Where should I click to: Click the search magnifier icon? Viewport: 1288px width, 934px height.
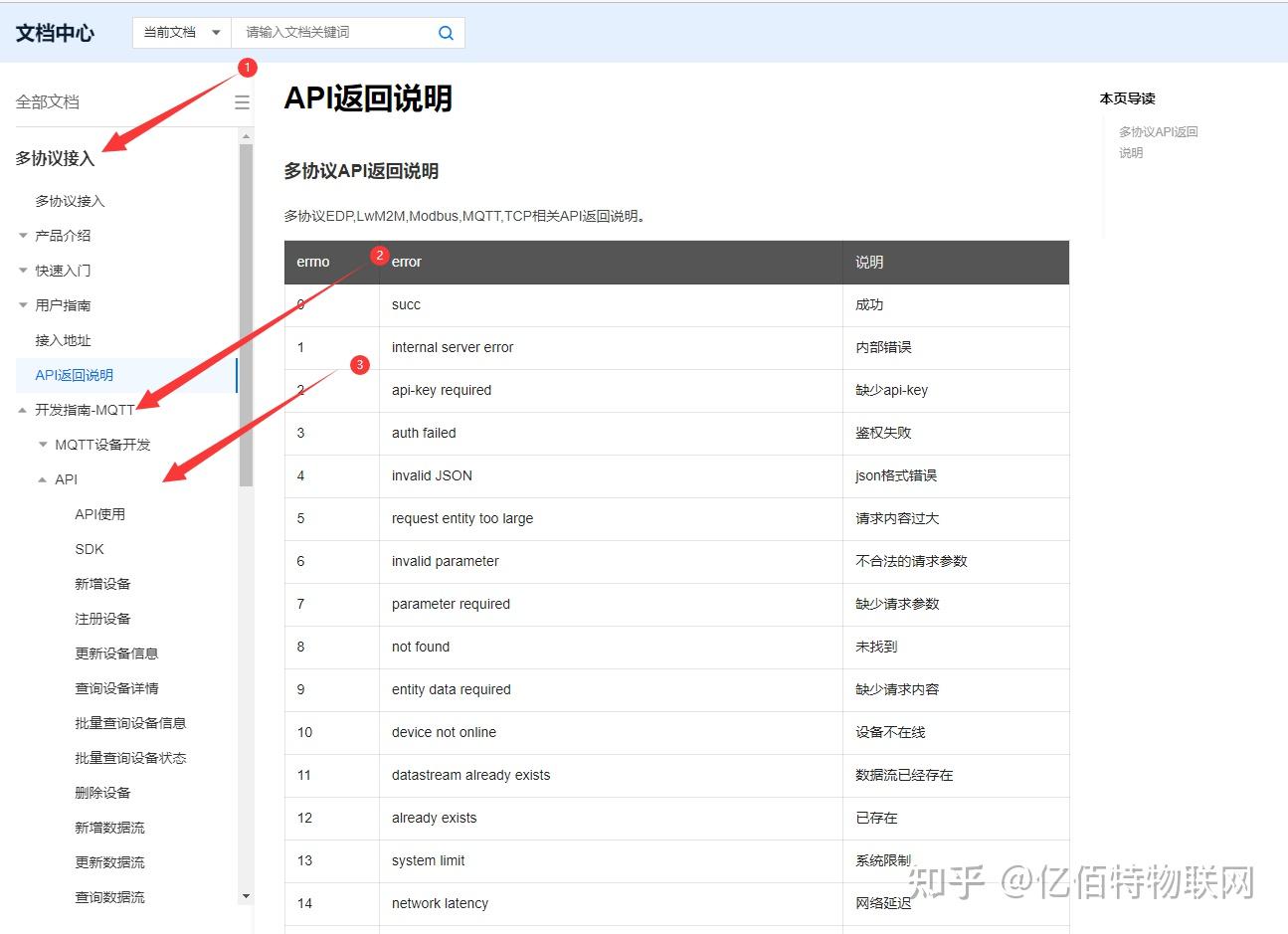coord(445,32)
